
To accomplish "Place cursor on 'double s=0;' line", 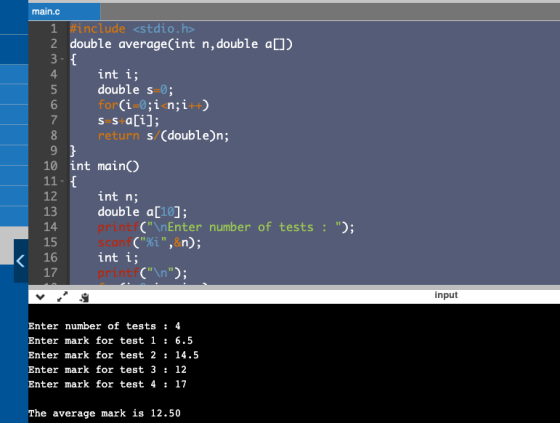I will pyautogui.click(x=135, y=90).
